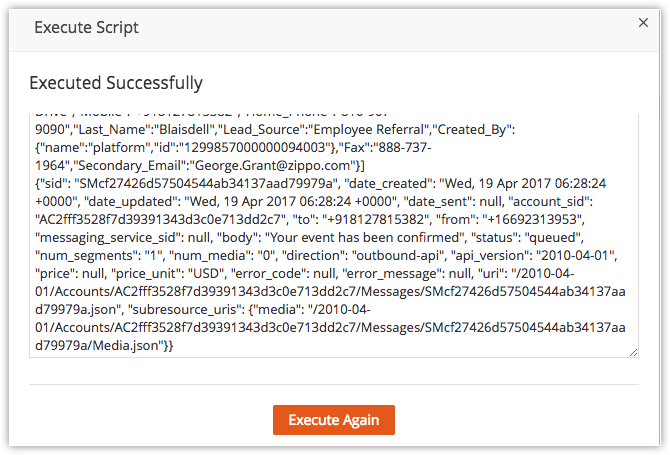Click the "Your event has been confirmed" body text
Image resolution: width=670 pixels, height=455 pixels.
(x=365, y=237)
